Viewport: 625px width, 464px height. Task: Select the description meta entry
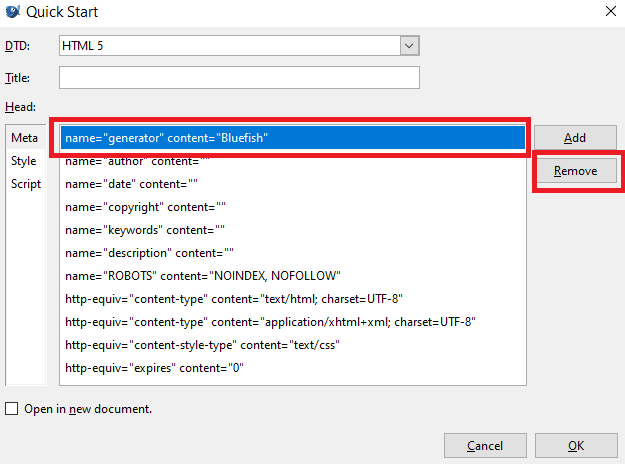click(x=150, y=253)
